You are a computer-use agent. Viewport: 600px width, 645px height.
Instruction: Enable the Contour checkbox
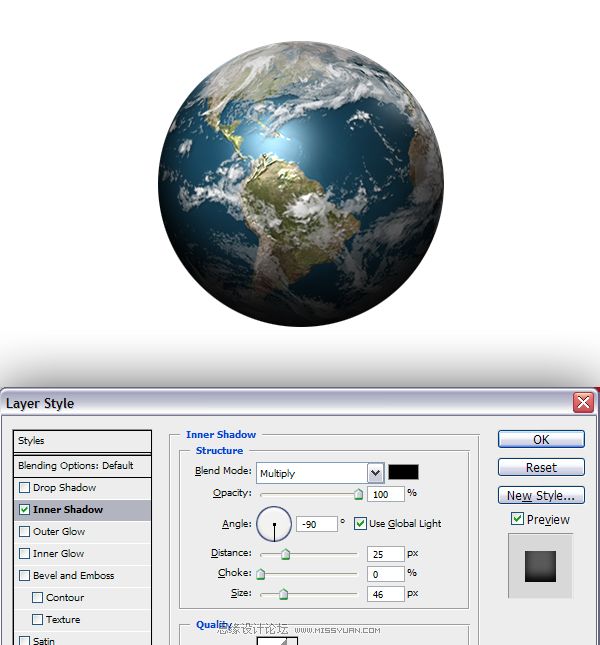(37, 597)
